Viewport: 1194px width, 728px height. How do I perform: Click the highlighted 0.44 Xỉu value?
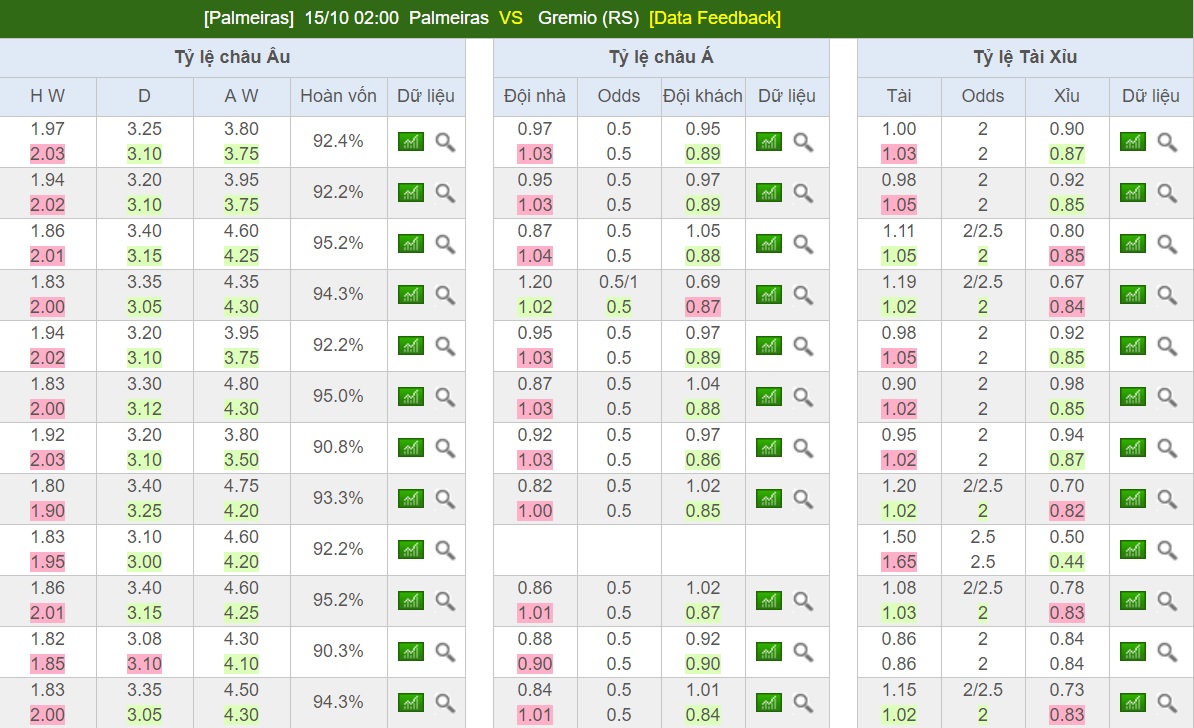click(1067, 562)
